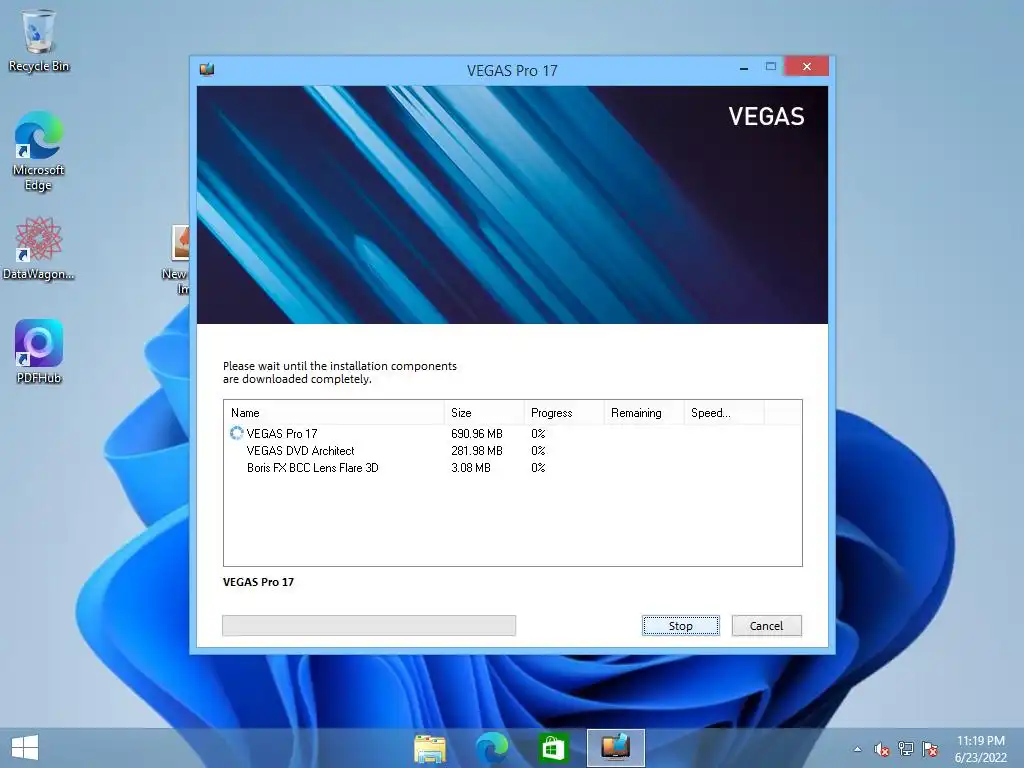Open the clock showing 11:19 PM
Screen dimensions: 1024x768
(980, 749)
